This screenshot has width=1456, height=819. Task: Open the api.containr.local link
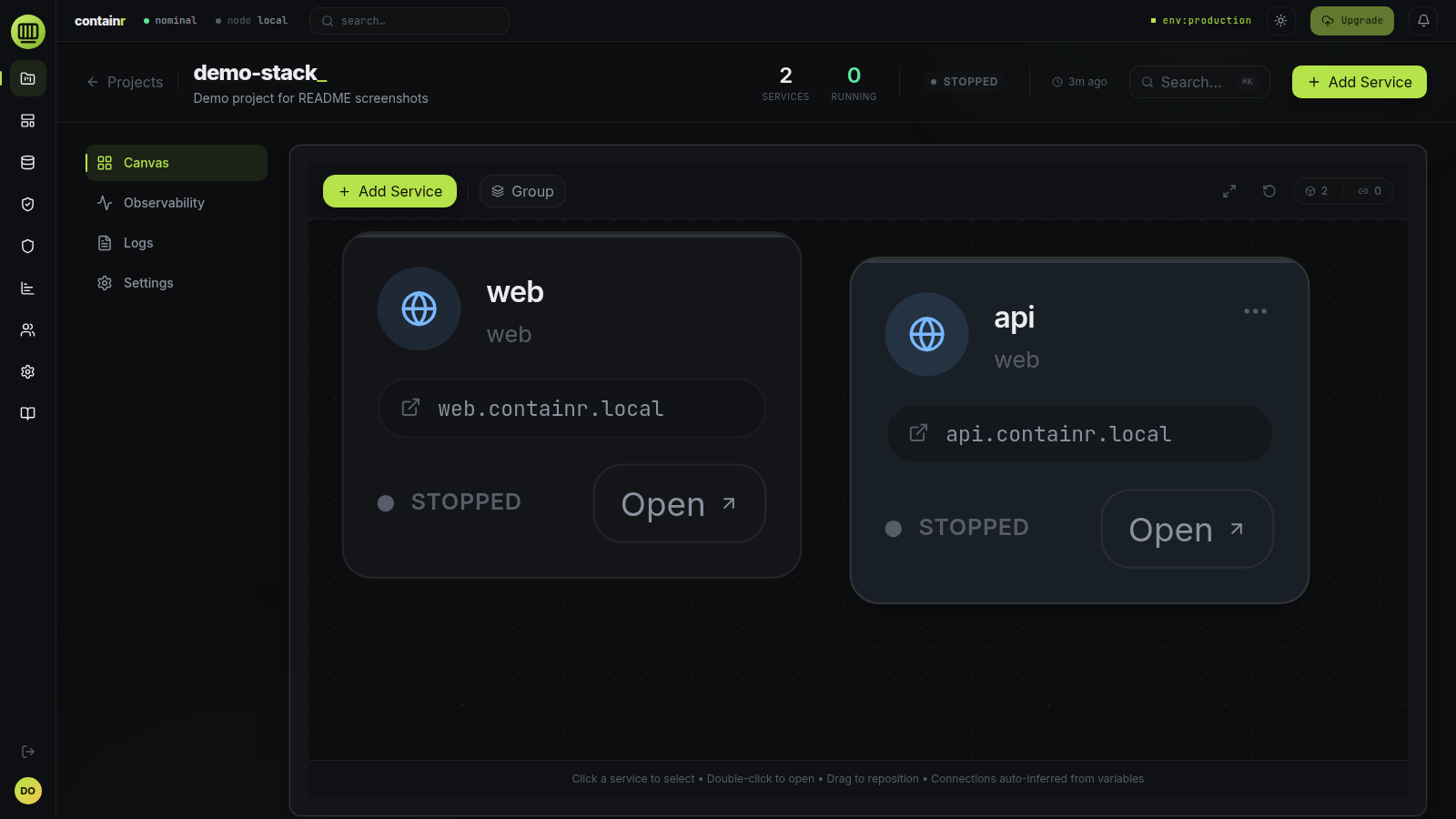1079,433
